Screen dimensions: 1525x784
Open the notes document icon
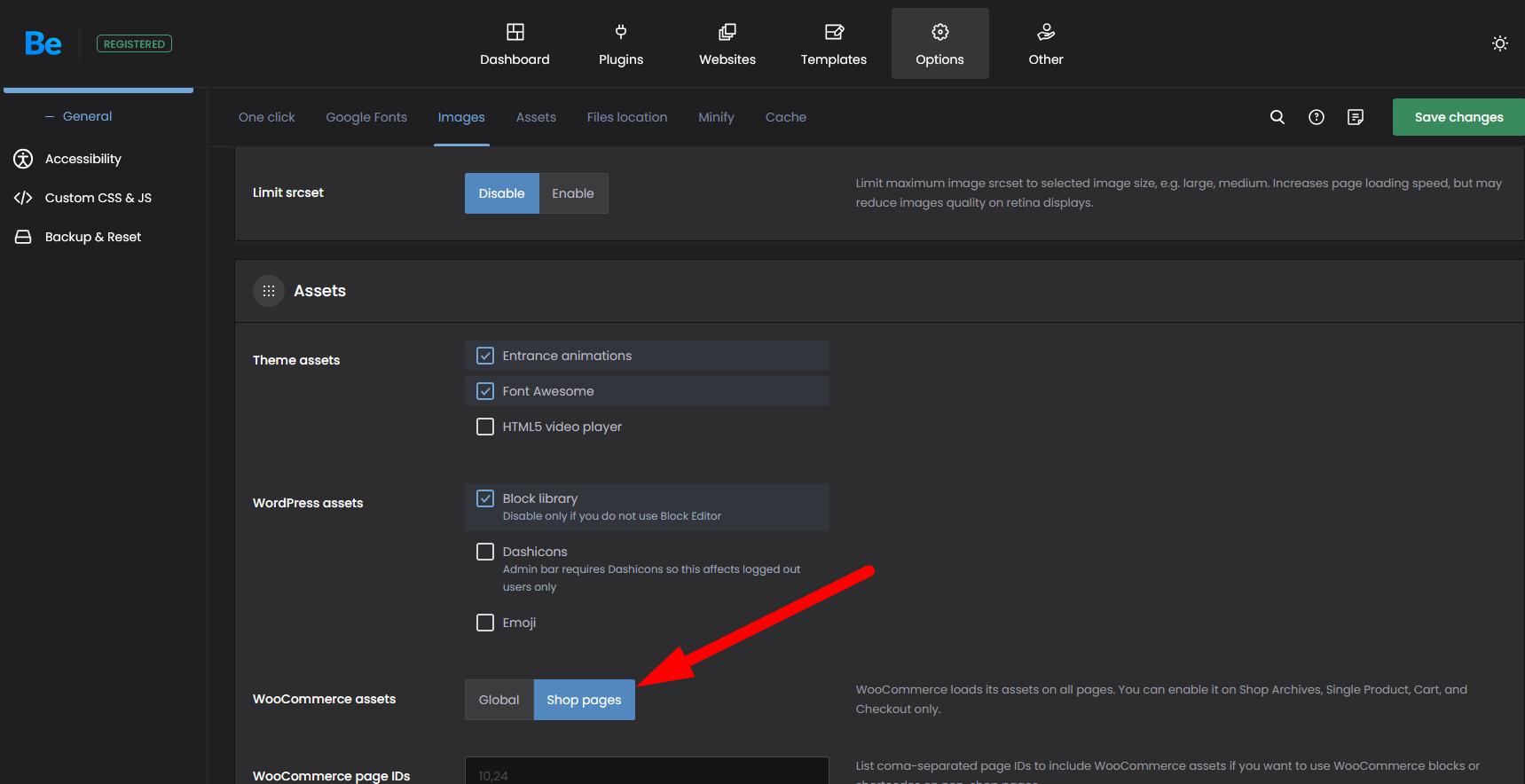(1356, 117)
